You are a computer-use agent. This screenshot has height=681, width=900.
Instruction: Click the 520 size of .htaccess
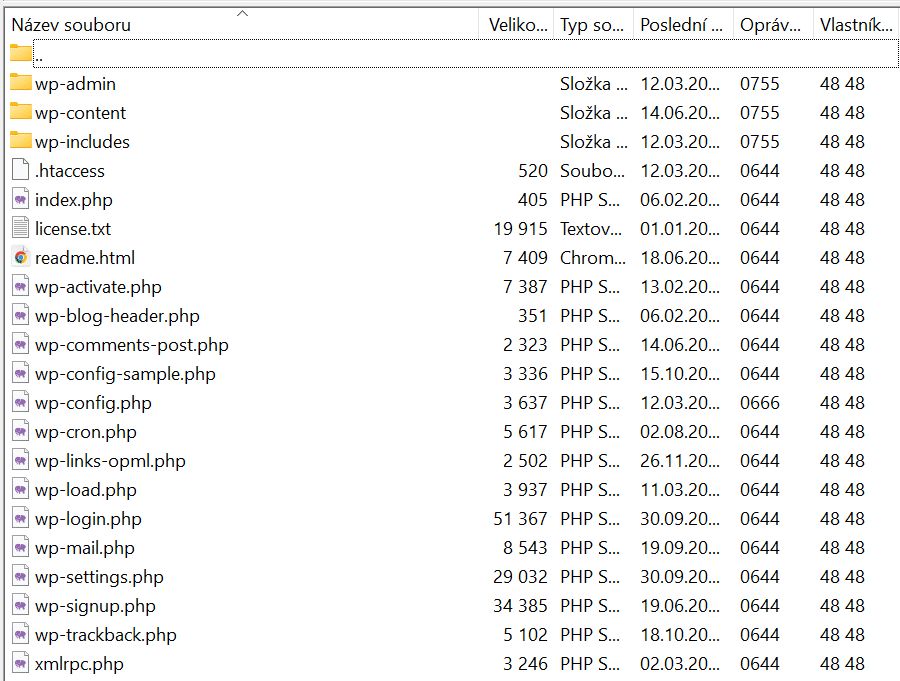tap(533, 171)
